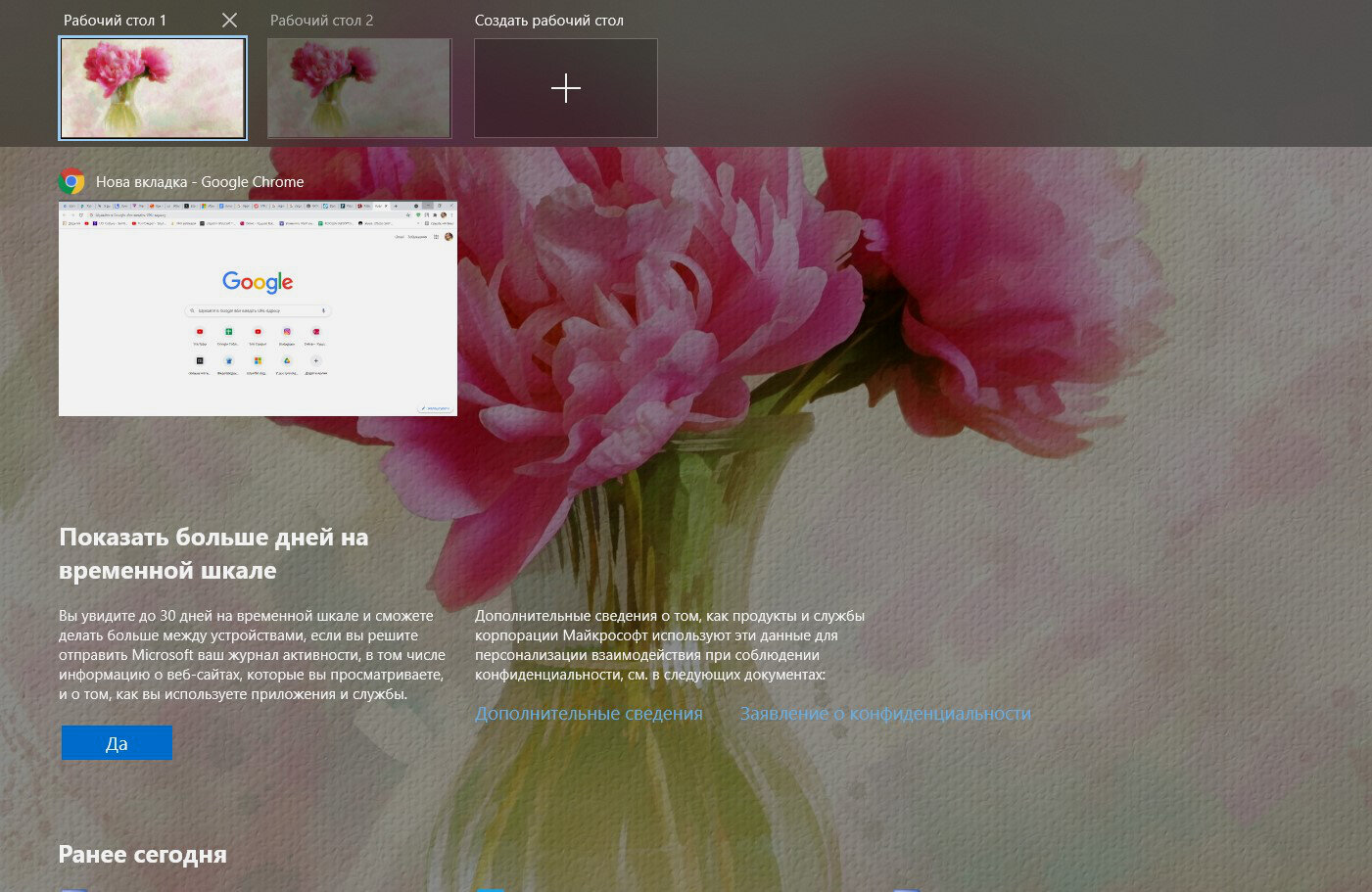The image size is (1372, 892).
Task: Open the Google Chrome window preview
Action: (258, 308)
